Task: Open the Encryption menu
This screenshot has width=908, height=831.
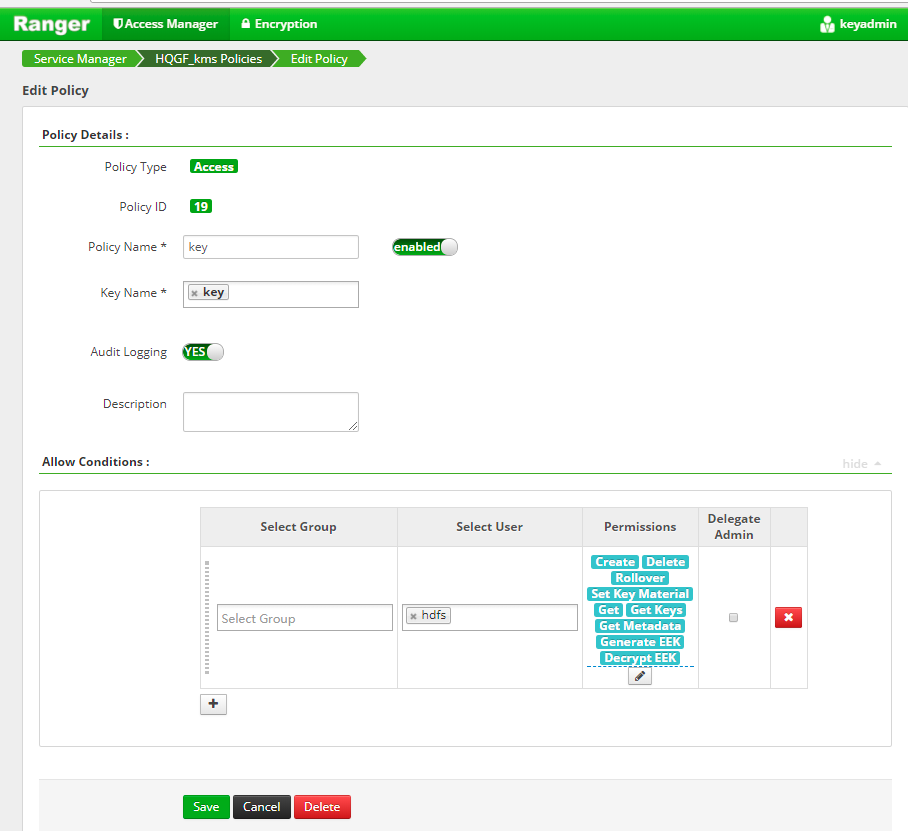Action: click(x=279, y=24)
